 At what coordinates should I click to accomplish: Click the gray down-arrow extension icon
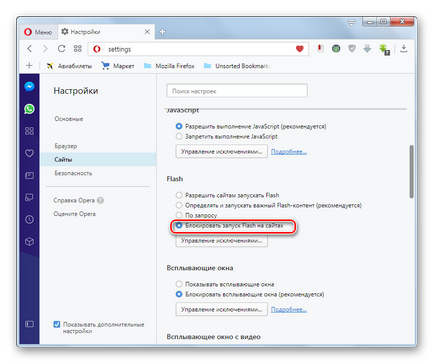pyautogui.click(x=367, y=49)
